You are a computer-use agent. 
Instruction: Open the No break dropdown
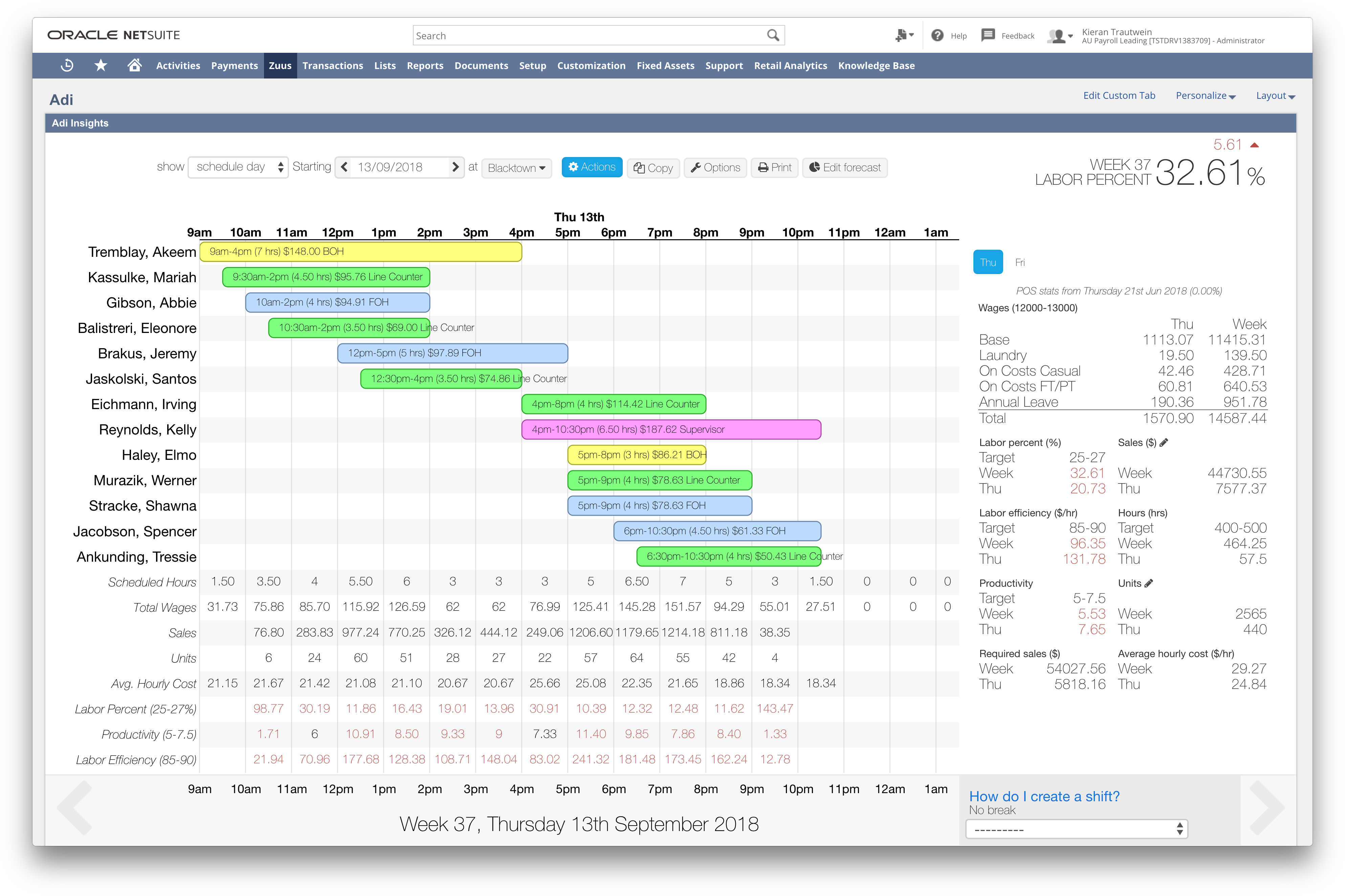coord(1076,829)
